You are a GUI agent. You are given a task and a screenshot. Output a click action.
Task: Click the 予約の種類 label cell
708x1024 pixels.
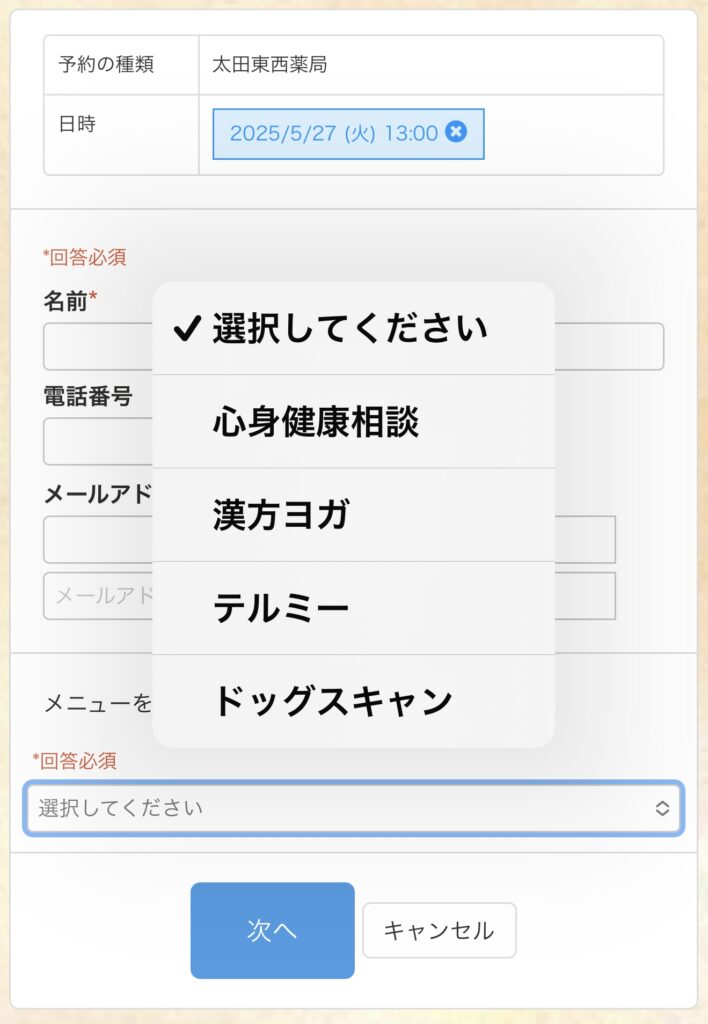(x=121, y=65)
